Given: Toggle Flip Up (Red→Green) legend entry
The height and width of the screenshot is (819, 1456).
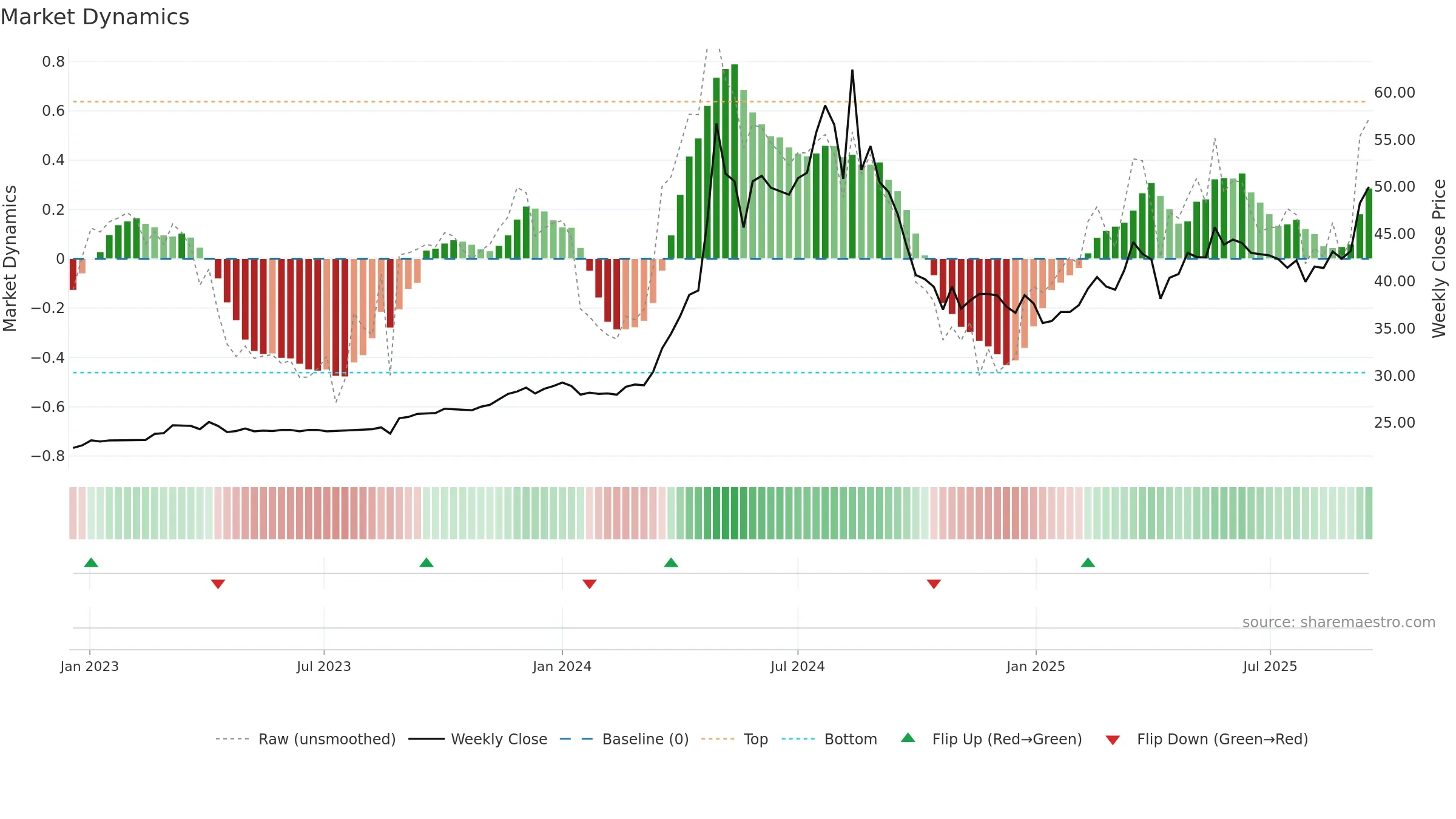Looking at the screenshot, I should 991,739.
